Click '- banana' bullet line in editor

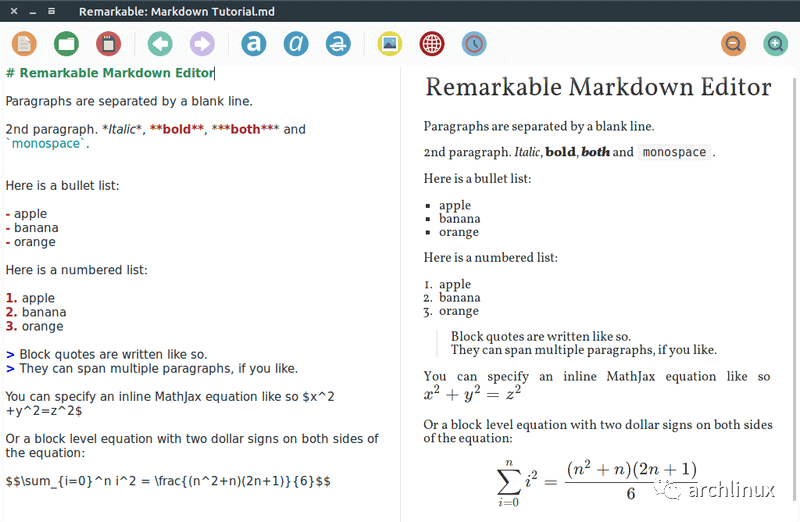coord(32,228)
